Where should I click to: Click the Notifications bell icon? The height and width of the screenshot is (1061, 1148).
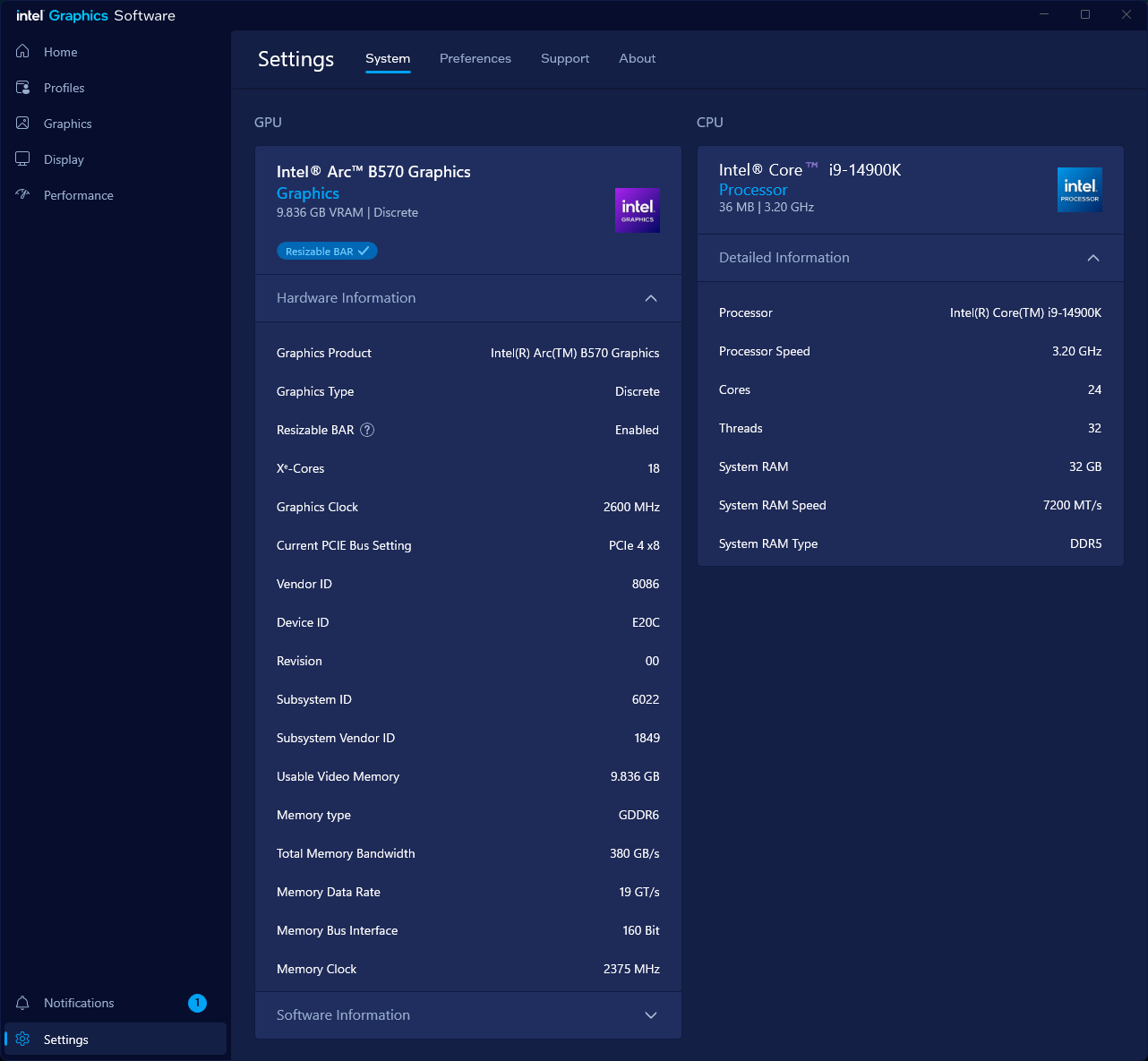22,1003
